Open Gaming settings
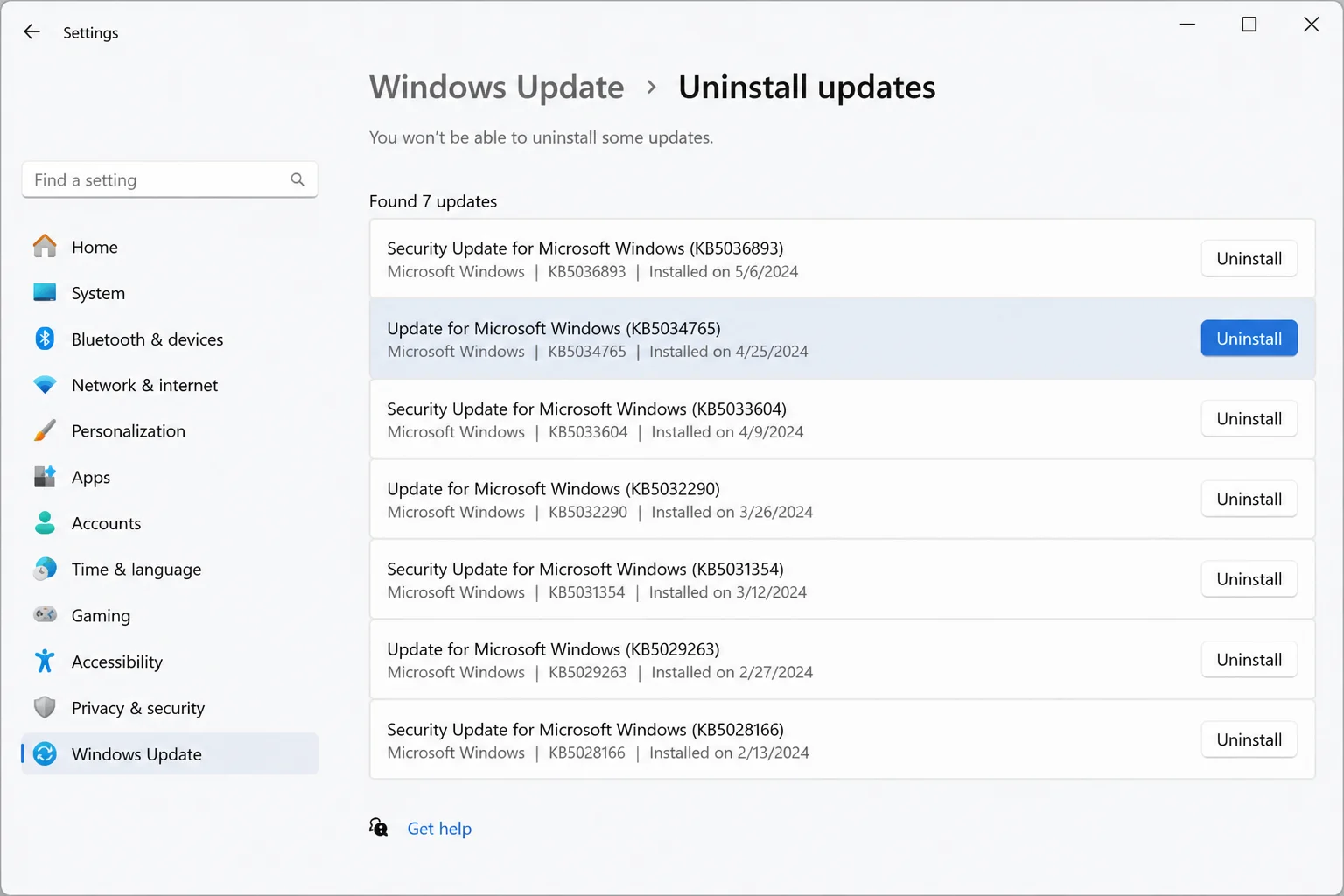1344x896 pixels. tap(170, 615)
